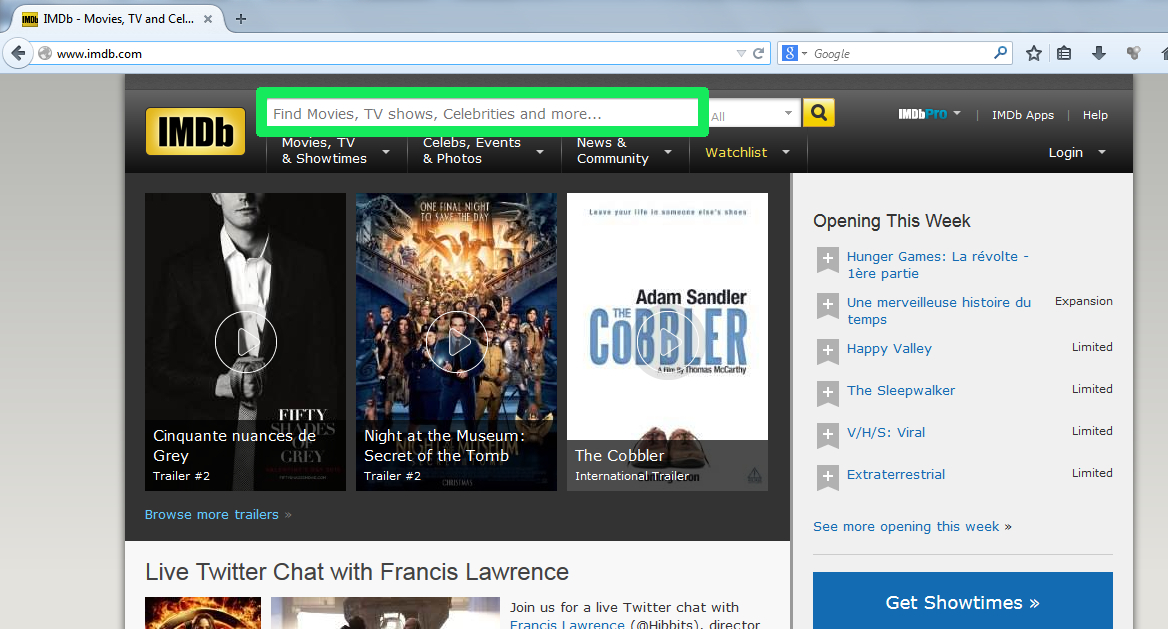Reload the page with the refresh icon
The image size is (1168, 629).
click(759, 54)
